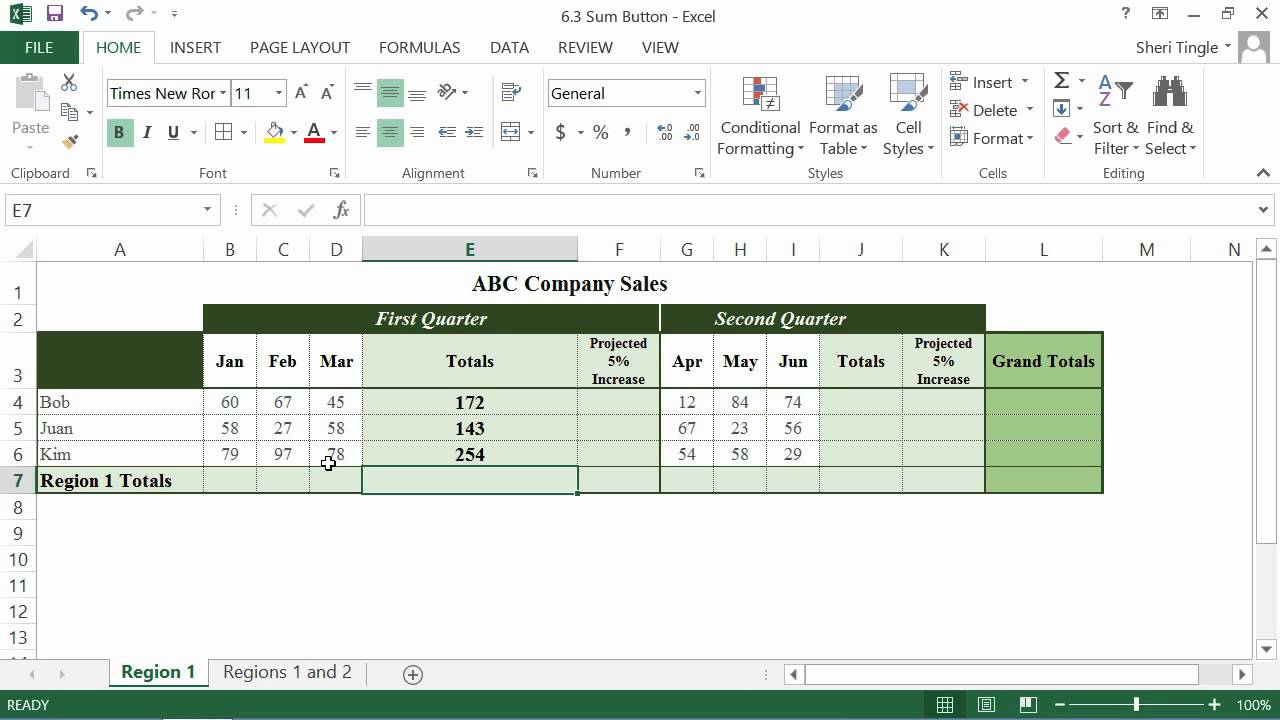The height and width of the screenshot is (720, 1280).
Task: Click the Undo arrow icon
Action: [x=89, y=14]
